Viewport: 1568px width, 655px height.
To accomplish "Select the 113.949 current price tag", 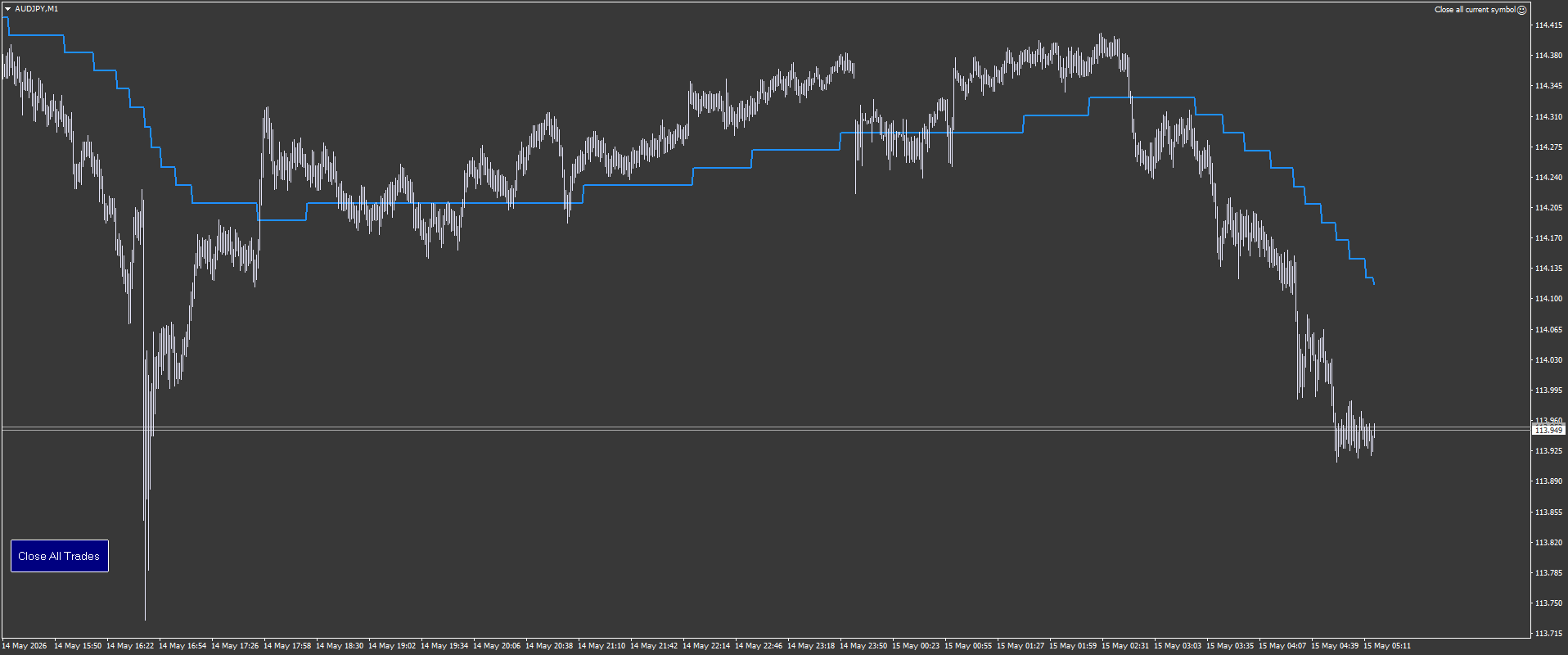I will (x=1548, y=430).
